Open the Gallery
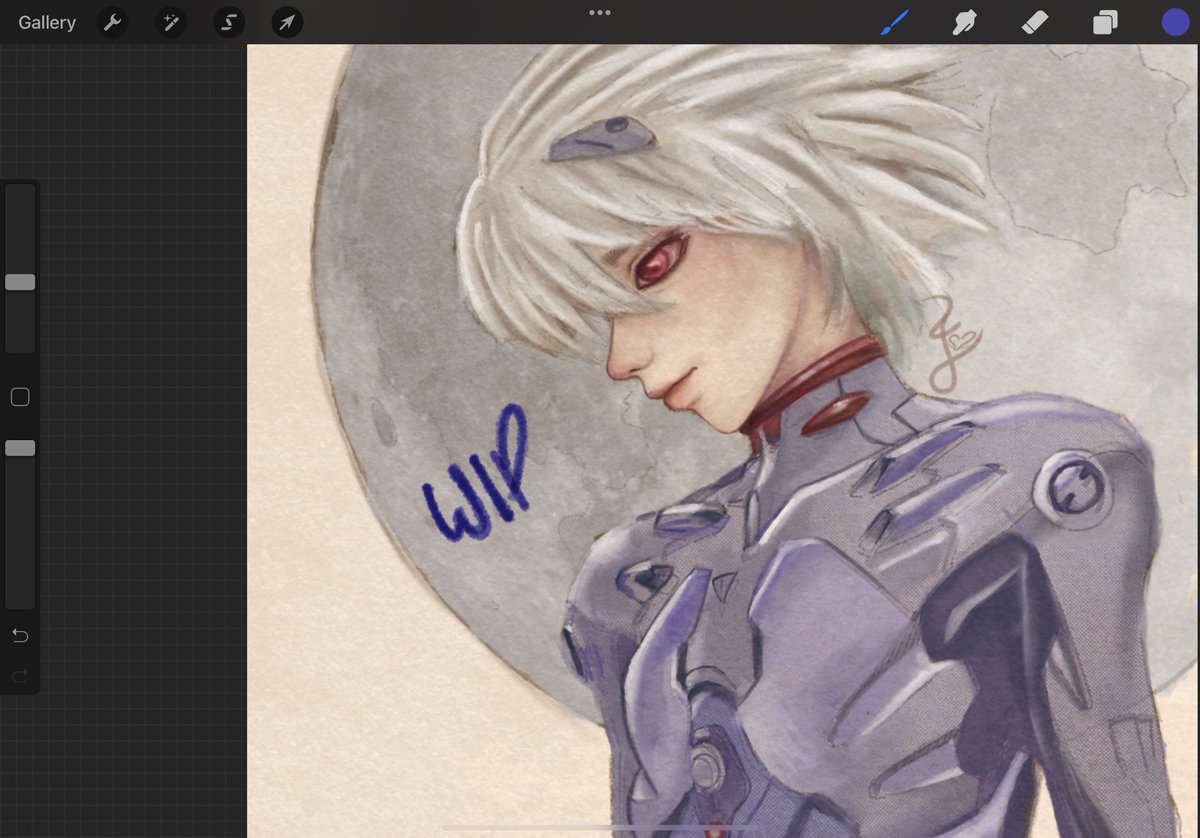The height and width of the screenshot is (838, 1200). (47, 22)
